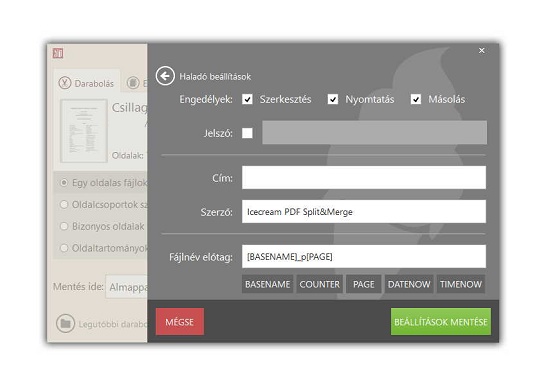Select the Bizonyos oldalak radio option
The height and width of the screenshot is (376, 550).
64,226
